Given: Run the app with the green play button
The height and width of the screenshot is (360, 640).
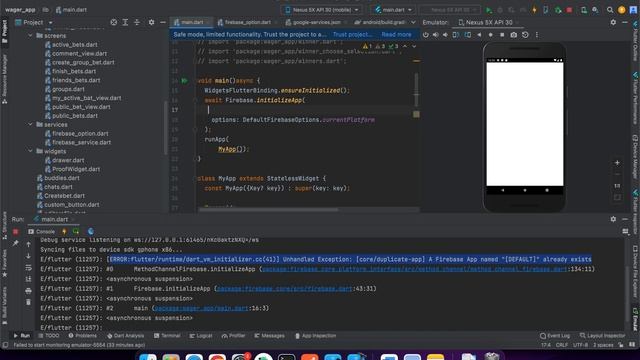Looking at the screenshot, I should click(488, 10).
